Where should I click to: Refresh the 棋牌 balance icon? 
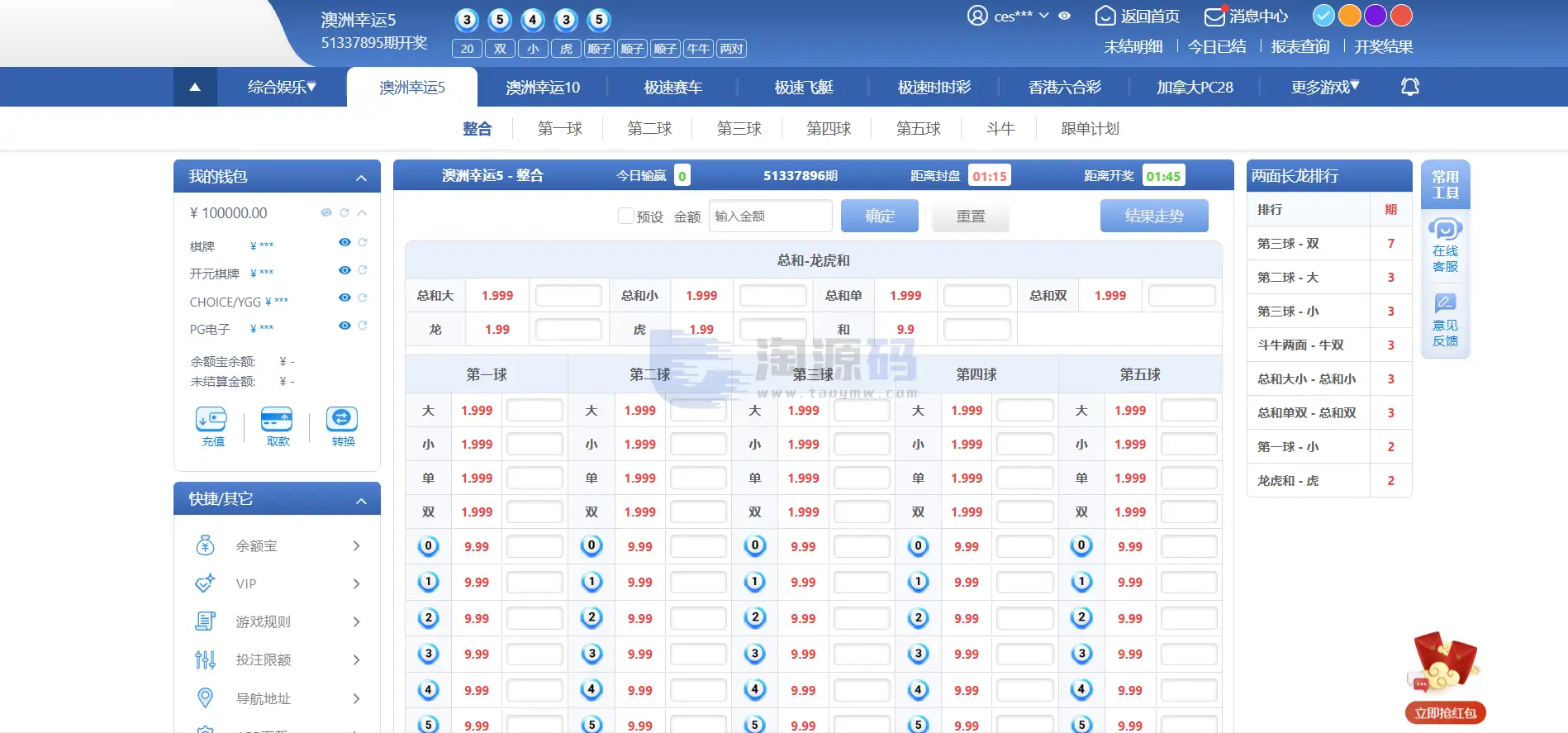coord(363,242)
